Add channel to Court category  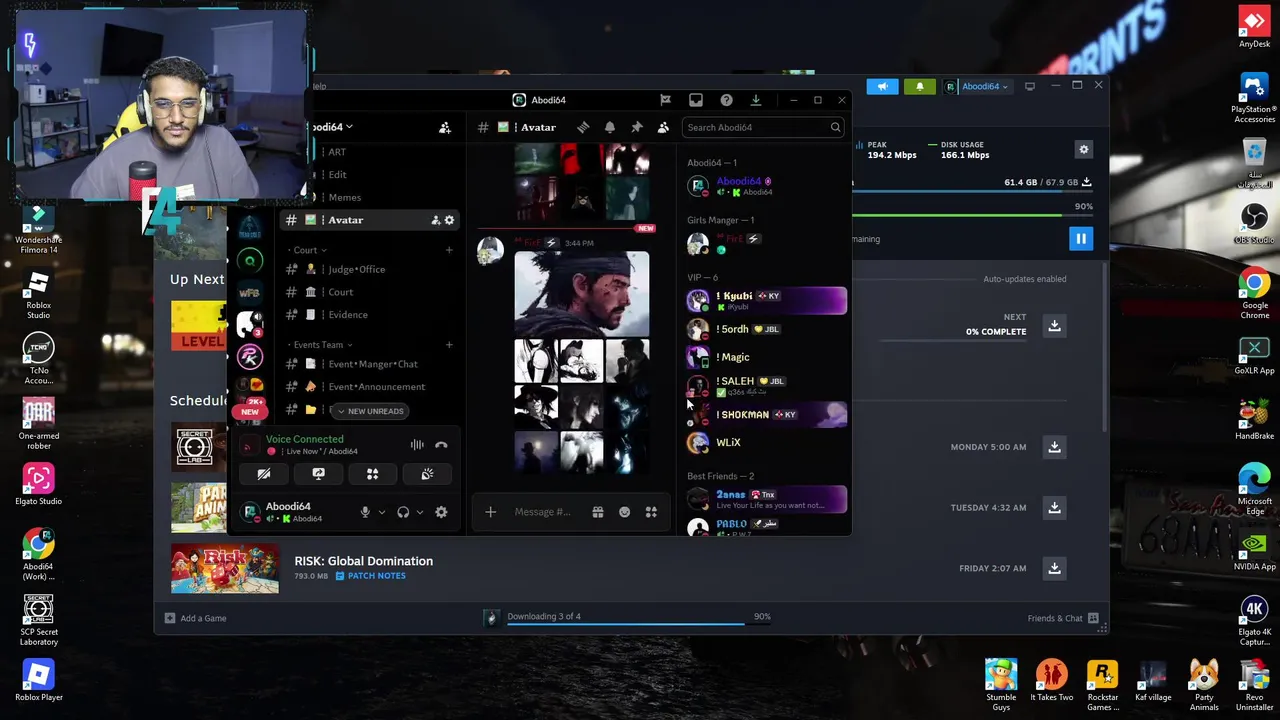click(449, 250)
